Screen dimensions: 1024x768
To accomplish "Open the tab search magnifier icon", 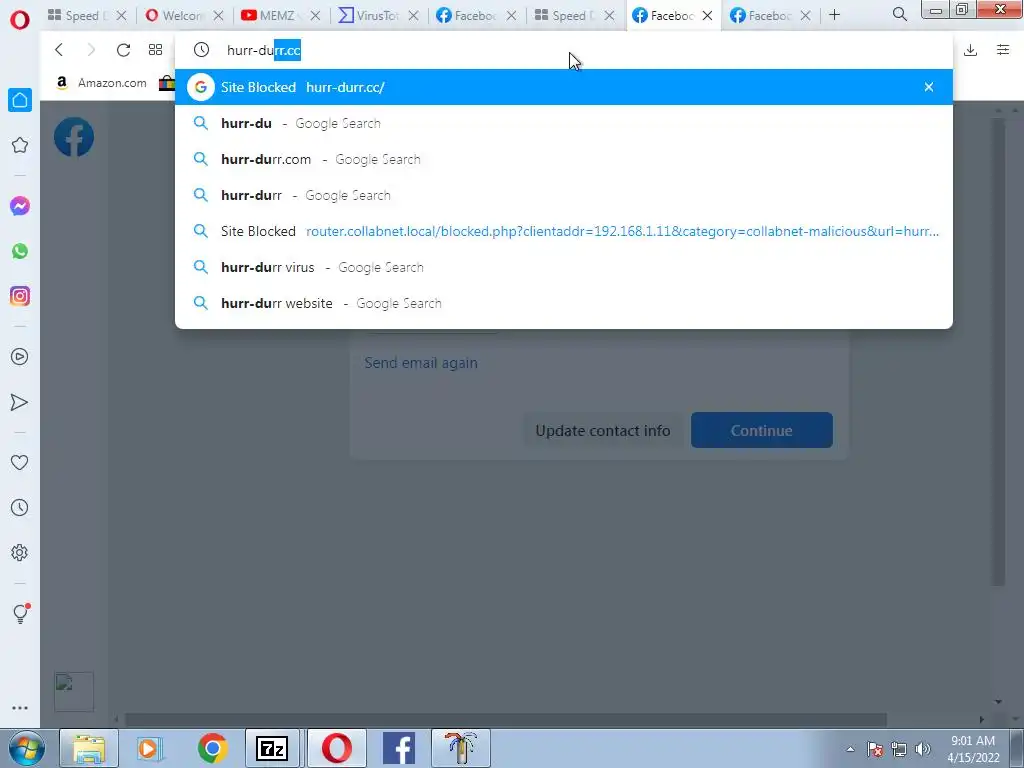I will point(899,14).
